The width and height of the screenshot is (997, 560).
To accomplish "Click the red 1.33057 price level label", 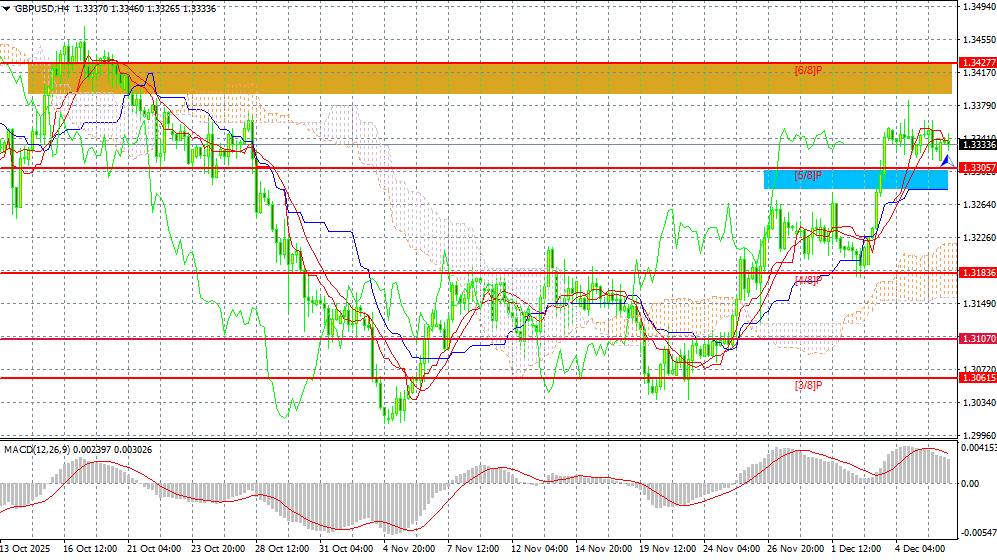I will tap(979, 168).
